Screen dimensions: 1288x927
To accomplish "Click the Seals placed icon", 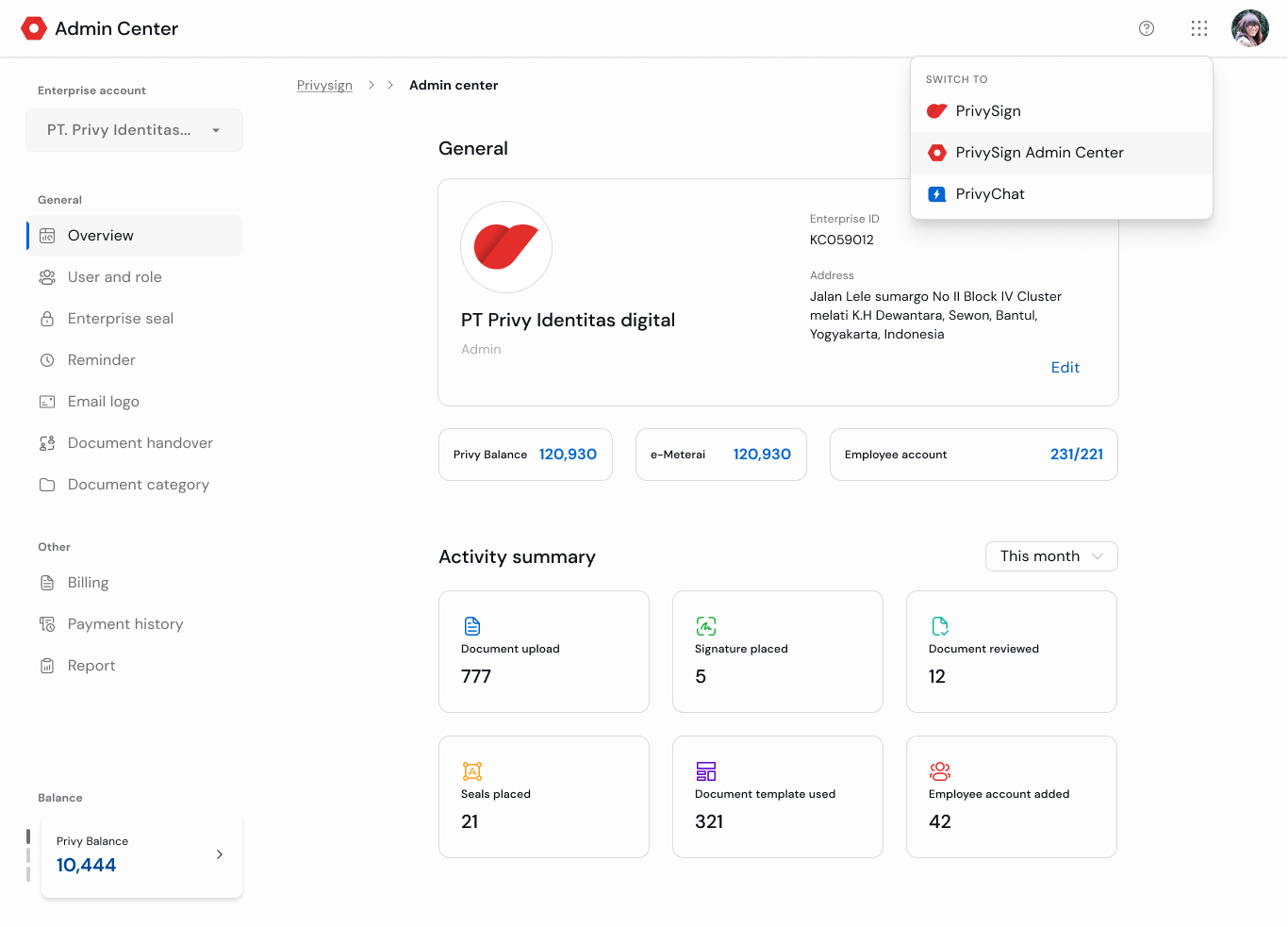I will pyautogui.click(x=472, y=771).
